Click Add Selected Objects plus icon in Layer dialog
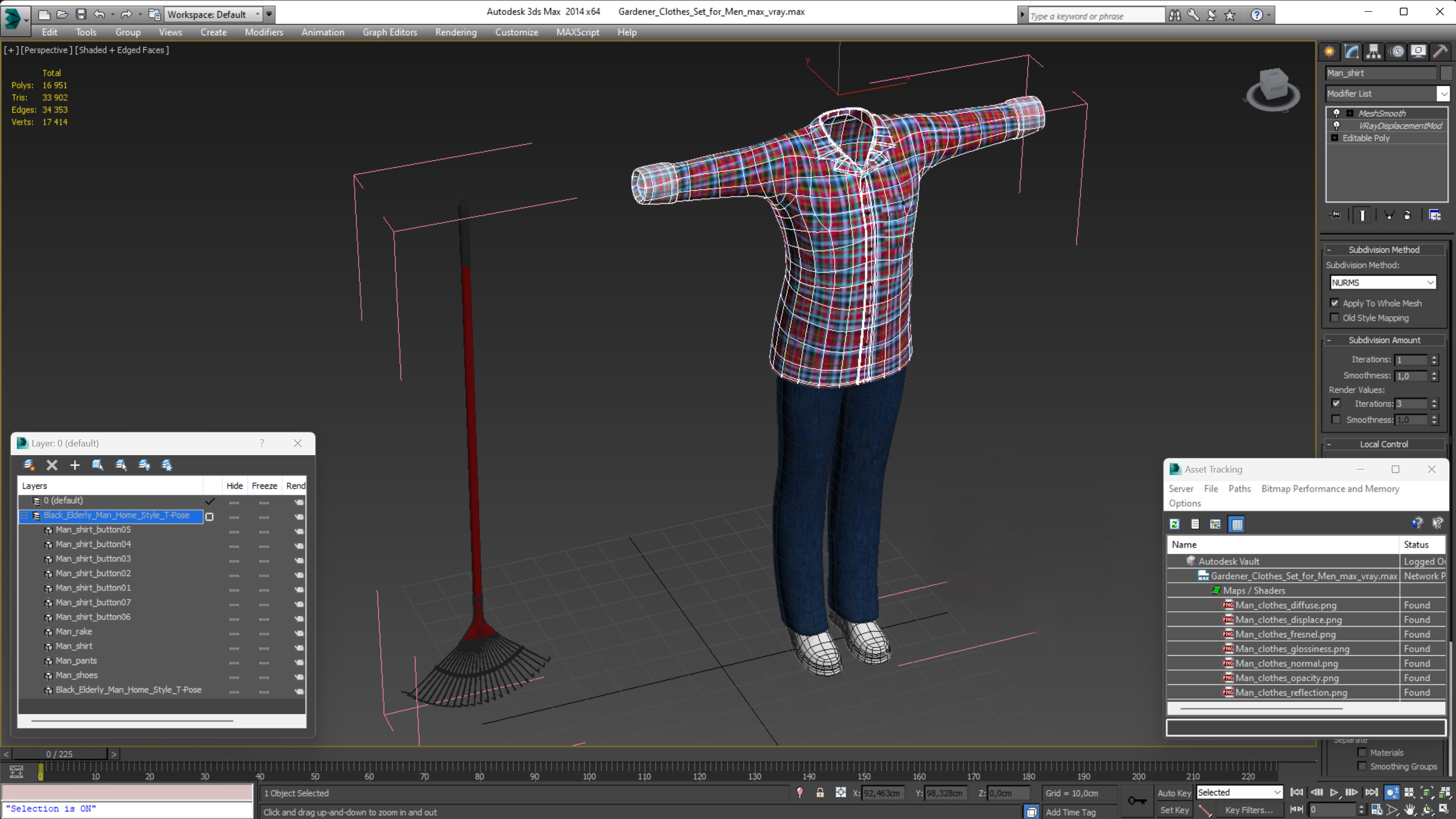The height and width of the screenshot is (819, 1456). [75, 464]
